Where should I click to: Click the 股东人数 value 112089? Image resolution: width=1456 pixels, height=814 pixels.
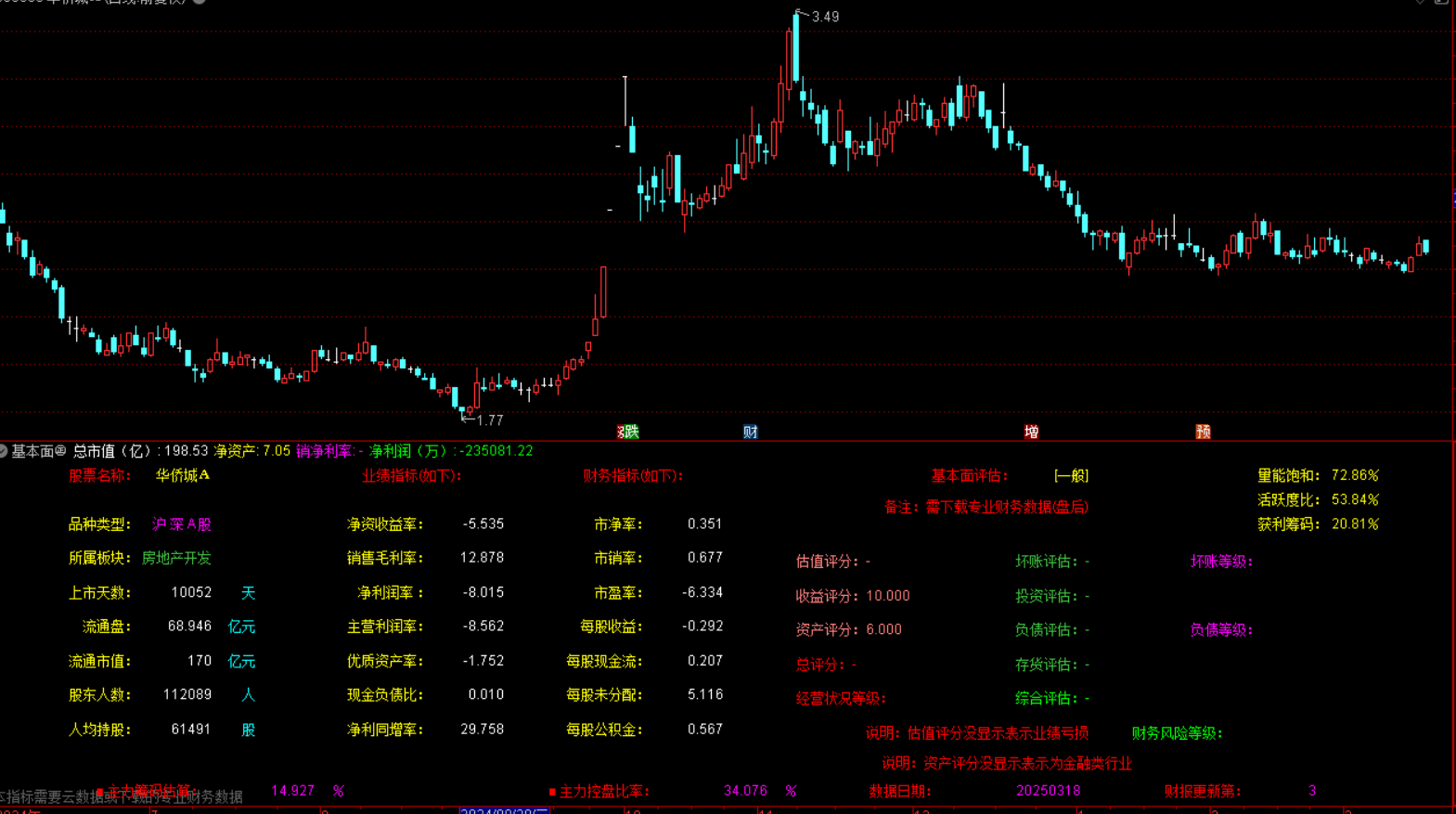(187, 694)
